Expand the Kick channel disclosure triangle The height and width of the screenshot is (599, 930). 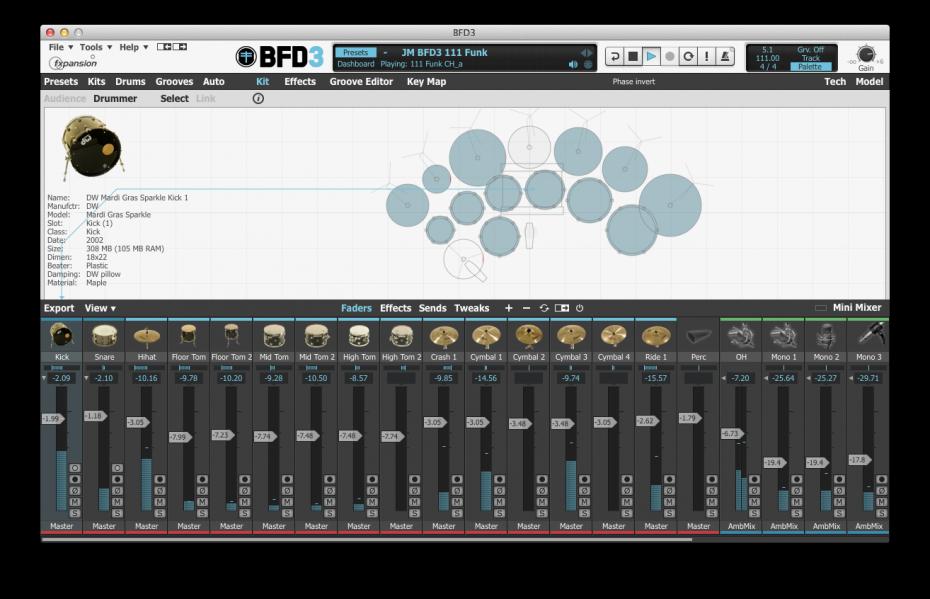(44, 379)
